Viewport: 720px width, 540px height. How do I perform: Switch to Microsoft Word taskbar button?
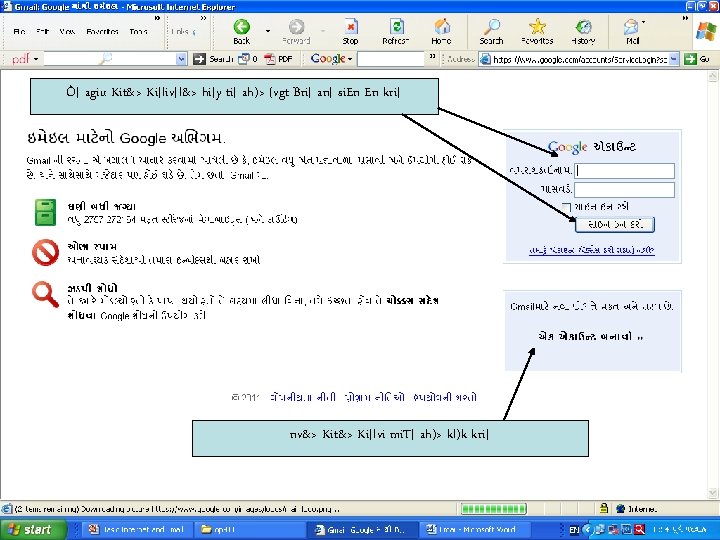[x=476, y=529]
